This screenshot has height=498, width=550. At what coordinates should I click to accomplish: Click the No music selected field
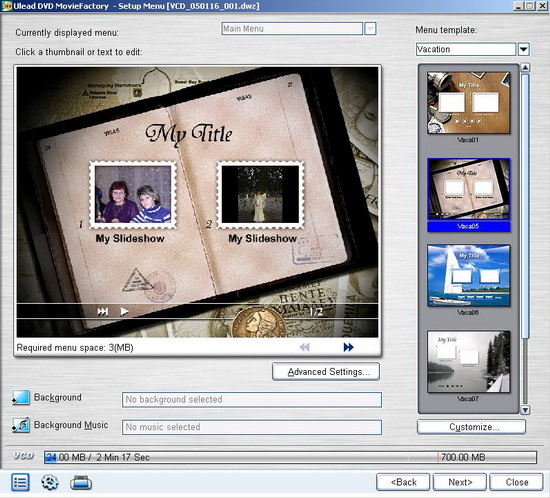click(252, 427)
